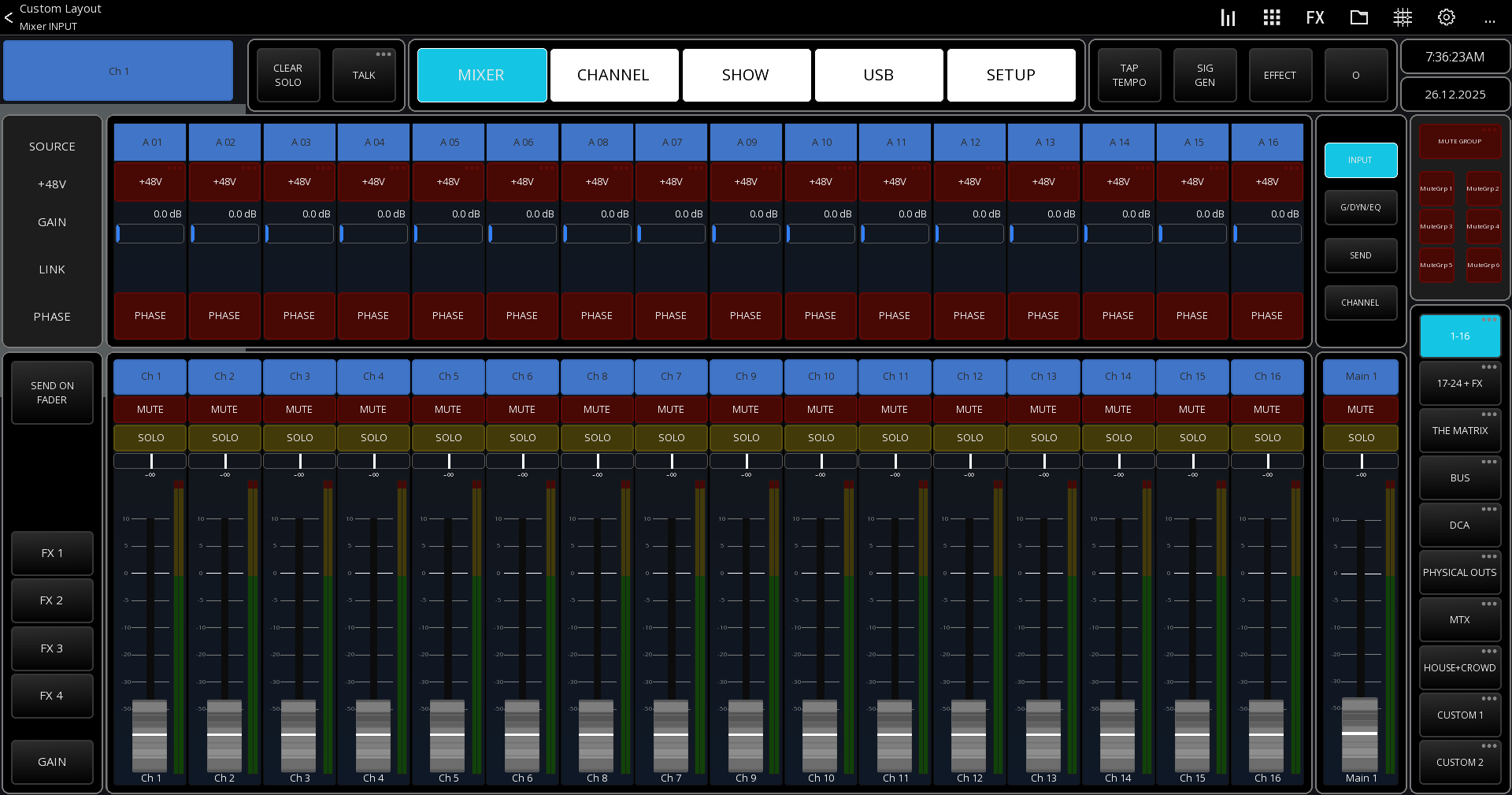
Task: Invert PHASE on input A 10
Action: pos(821,315)
